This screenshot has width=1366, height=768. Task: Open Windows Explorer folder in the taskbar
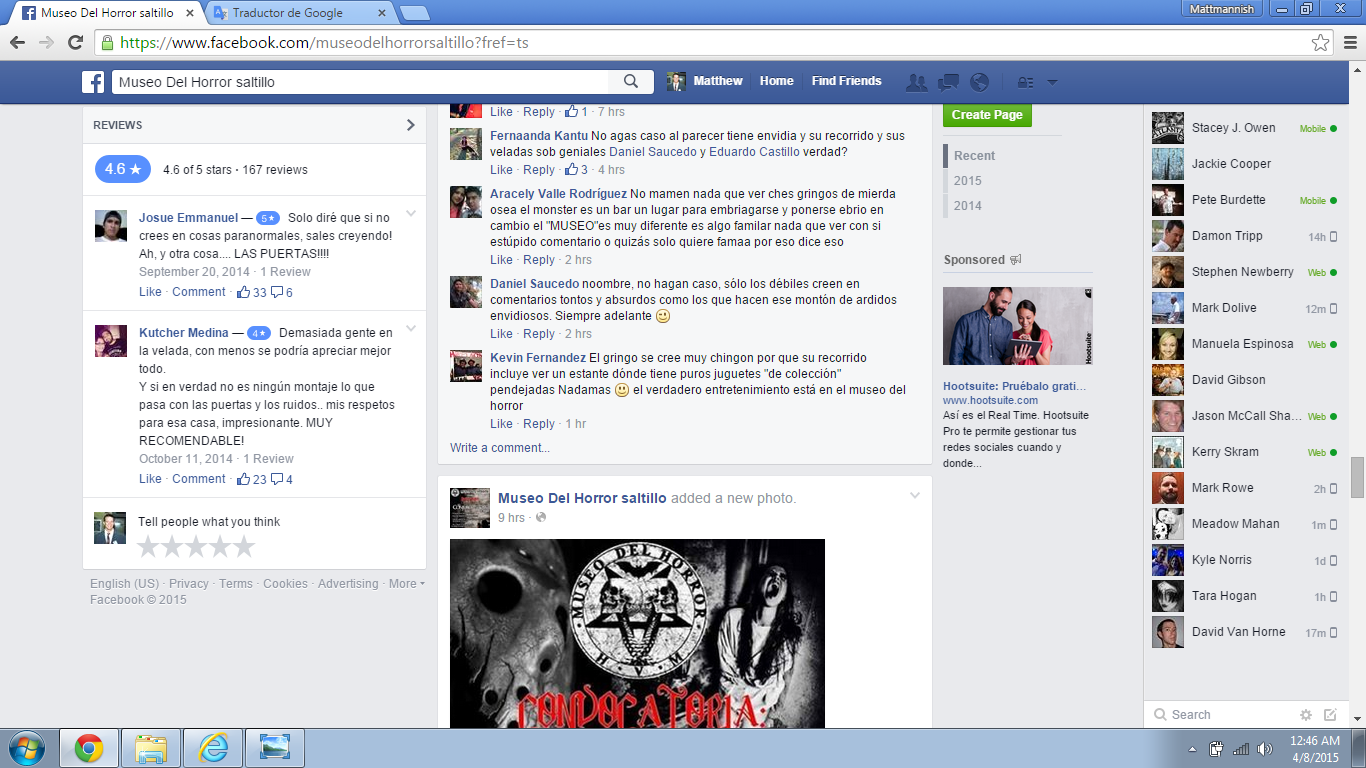click(151, 748)
